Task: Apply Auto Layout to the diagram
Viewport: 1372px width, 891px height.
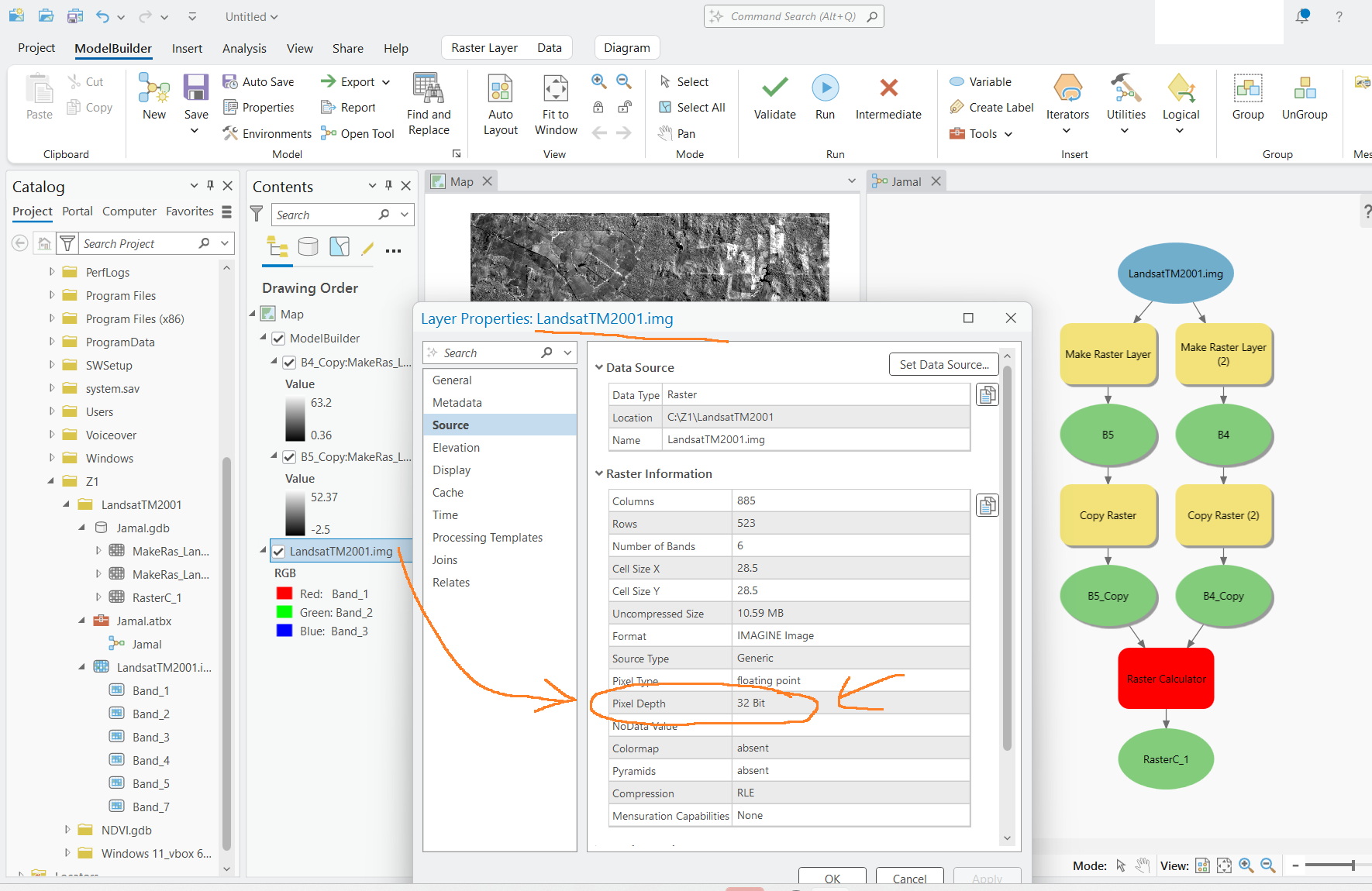Action: [x=500, y=101]
